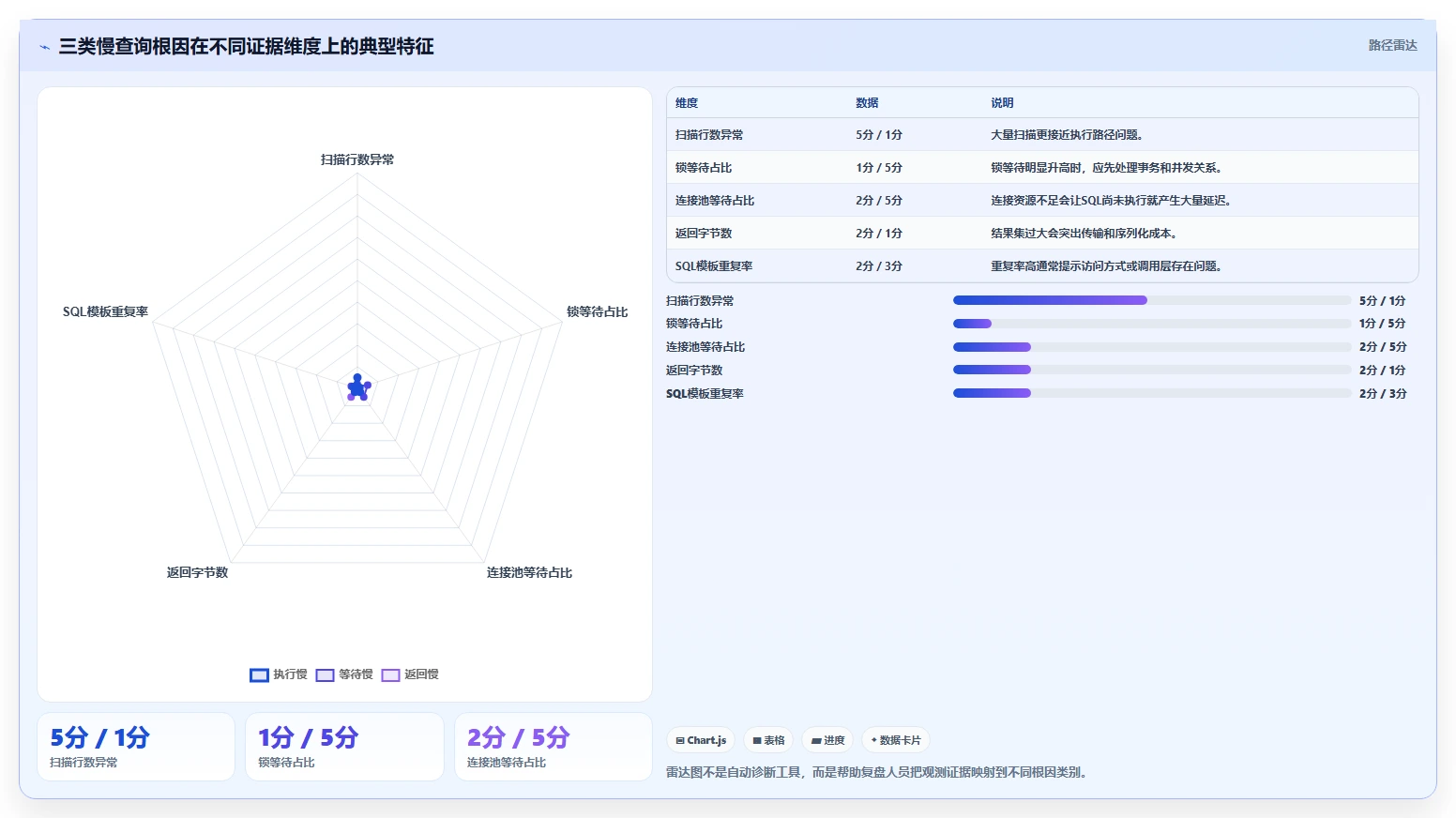Toggle the 执行慢 legend item
Viewport: 1456px width, 818px height.
(279, 674)
